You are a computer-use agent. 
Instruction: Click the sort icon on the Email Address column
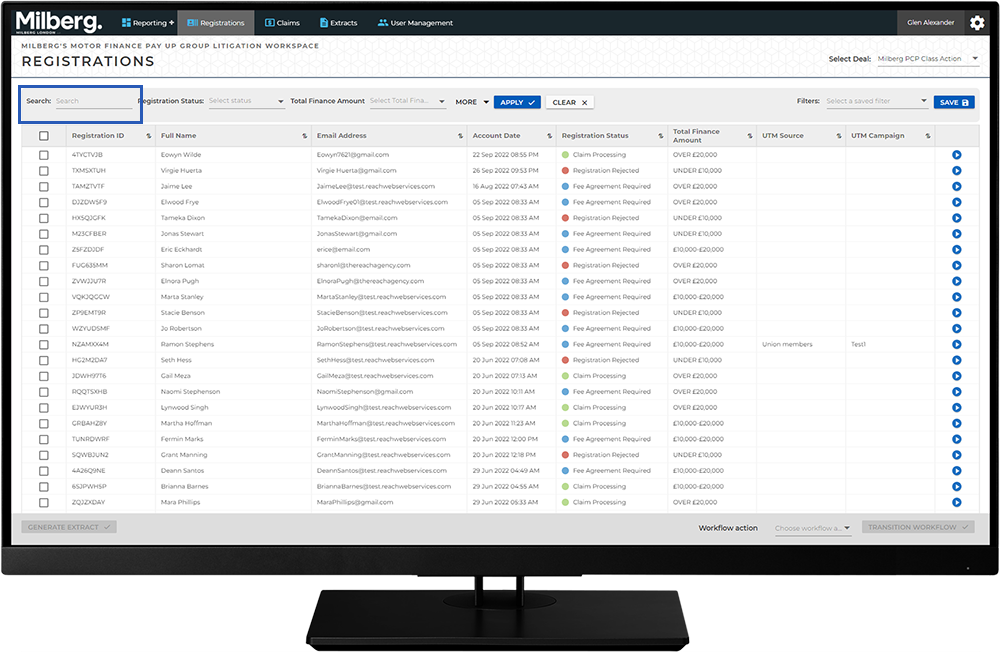460,136
